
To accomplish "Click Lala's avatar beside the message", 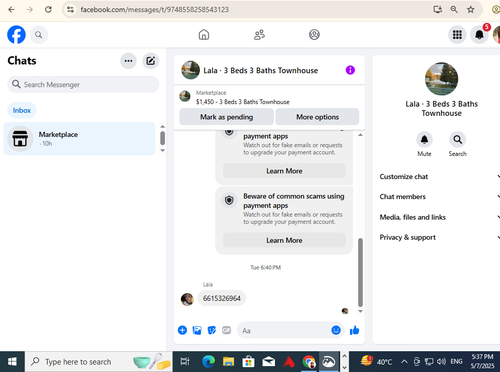I will tap(187, 299).
